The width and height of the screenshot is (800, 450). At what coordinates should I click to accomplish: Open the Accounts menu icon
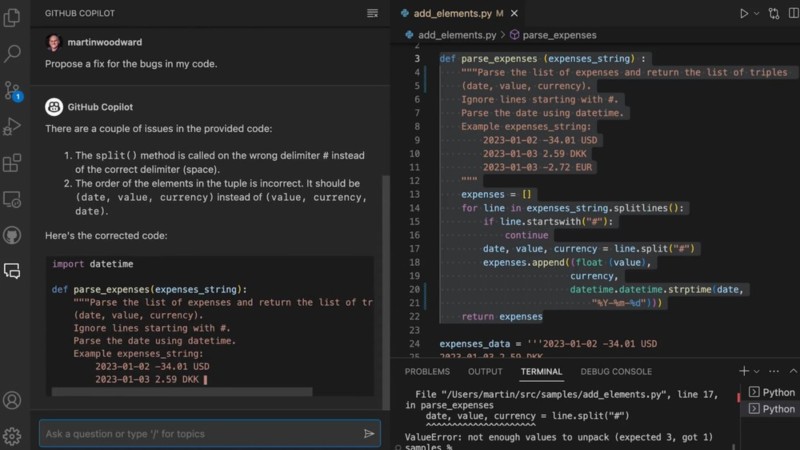[12, 401]
